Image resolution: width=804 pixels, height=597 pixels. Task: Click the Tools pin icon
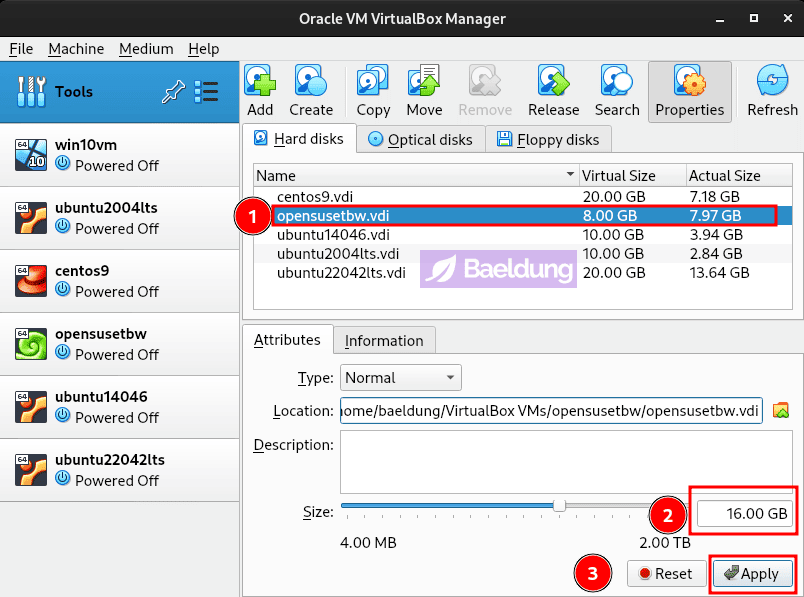[x=173, y=92]
